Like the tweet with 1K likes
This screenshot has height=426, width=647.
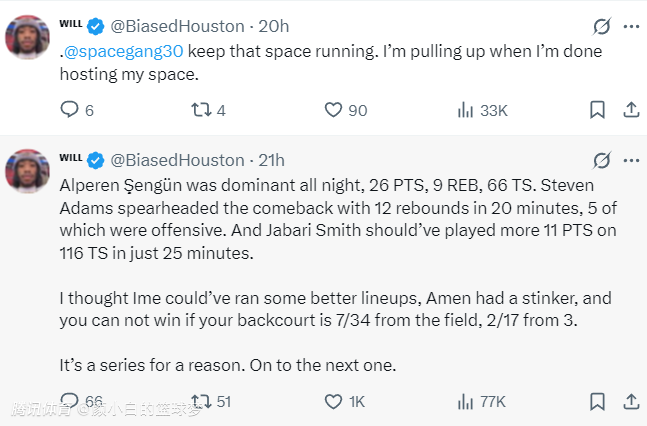pos(333,401)
